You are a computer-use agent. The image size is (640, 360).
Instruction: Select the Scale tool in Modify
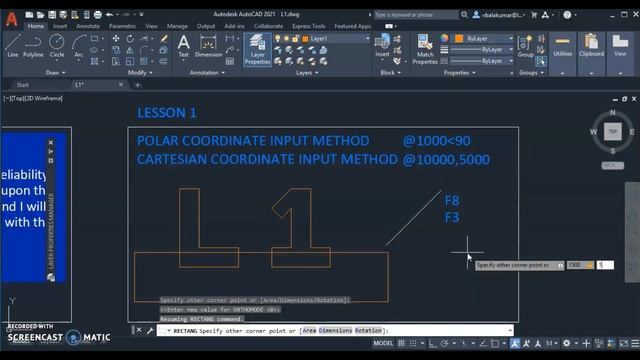click(x=130, y=62)
